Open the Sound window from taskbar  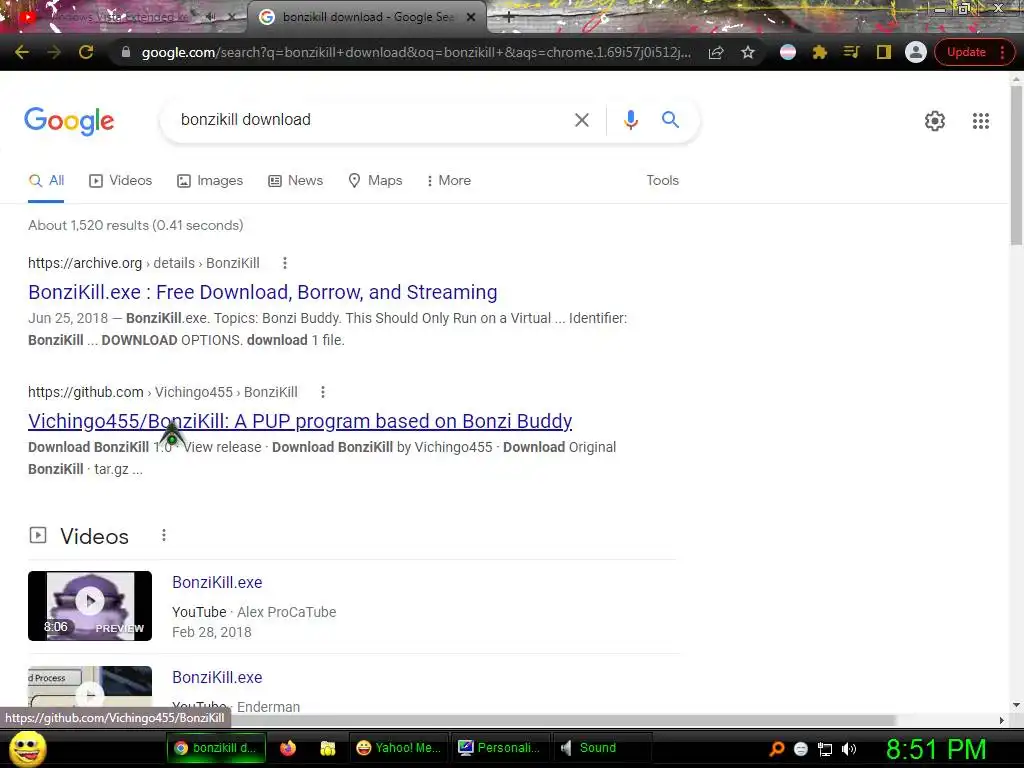[601, 748]
